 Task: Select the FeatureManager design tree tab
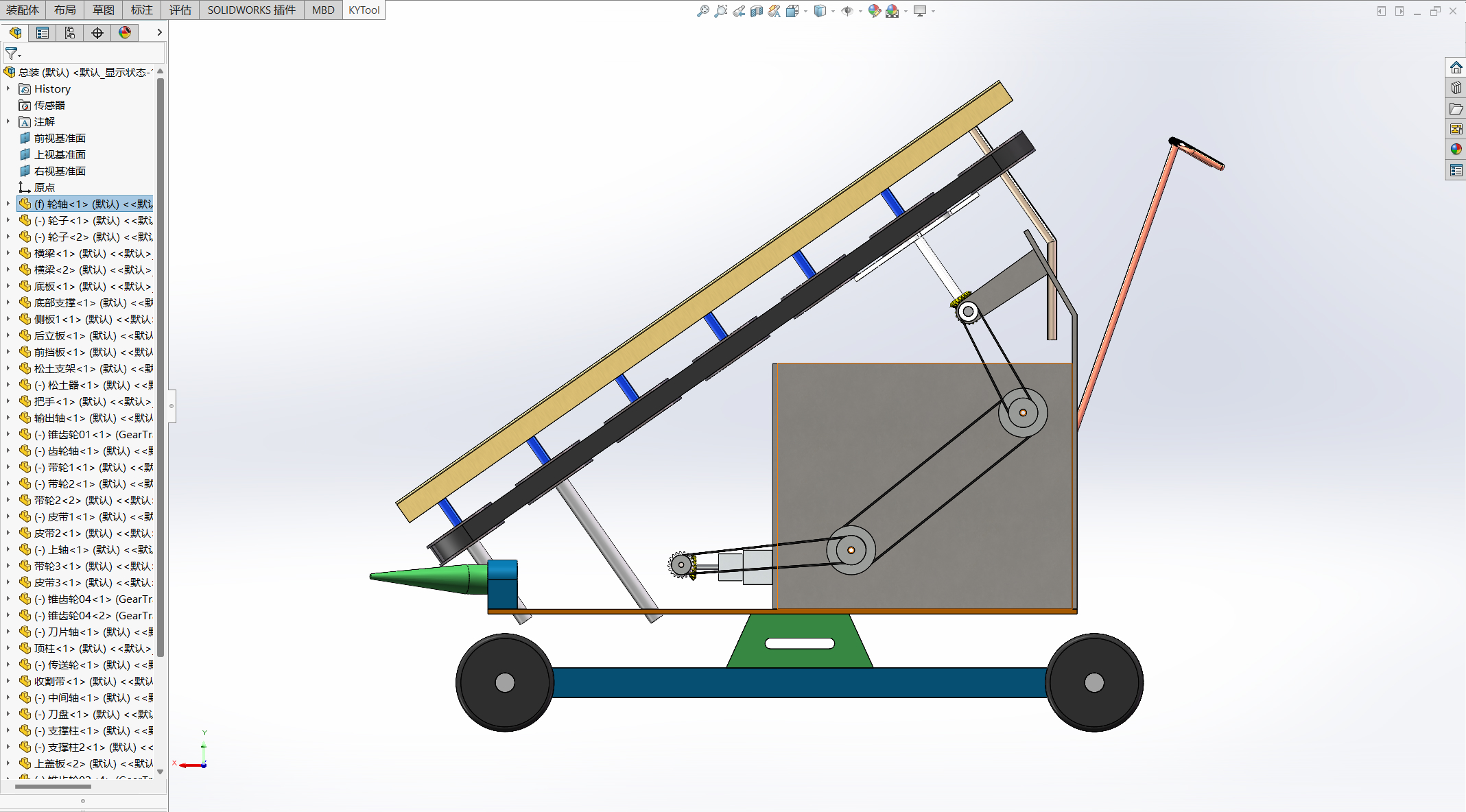click(x=15, y=32)
